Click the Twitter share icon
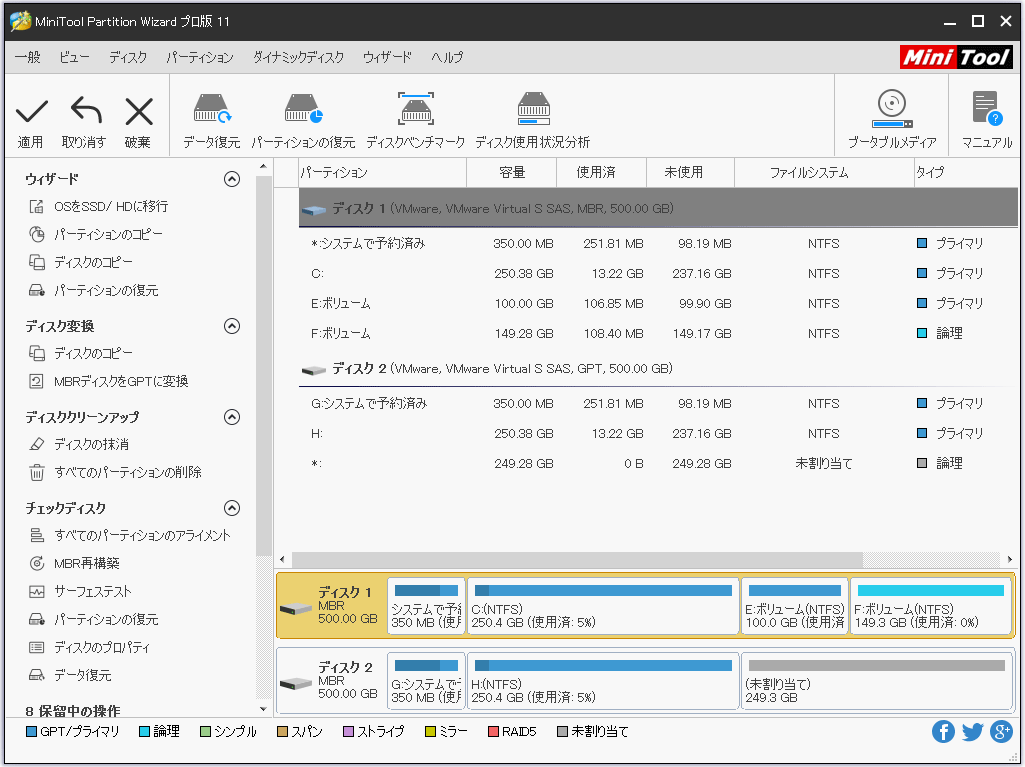Viewport: 1025px width, 767px height. tap(972, 731)
